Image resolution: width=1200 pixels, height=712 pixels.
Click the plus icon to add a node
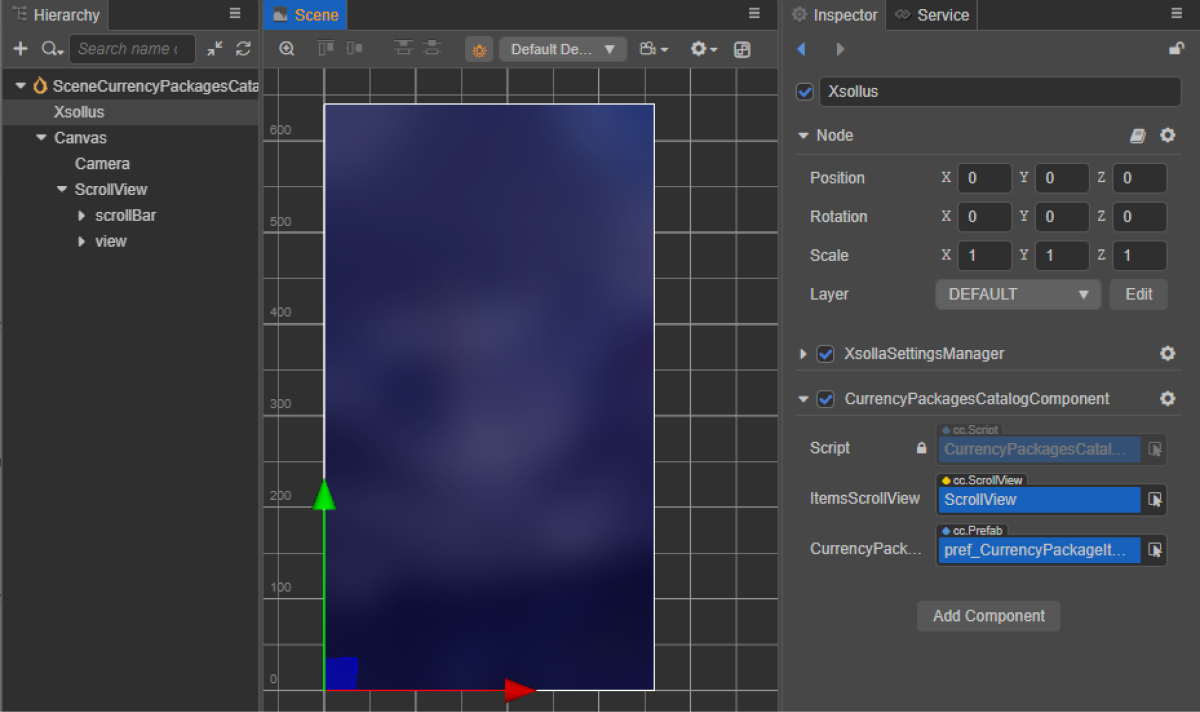click(20, 49)
